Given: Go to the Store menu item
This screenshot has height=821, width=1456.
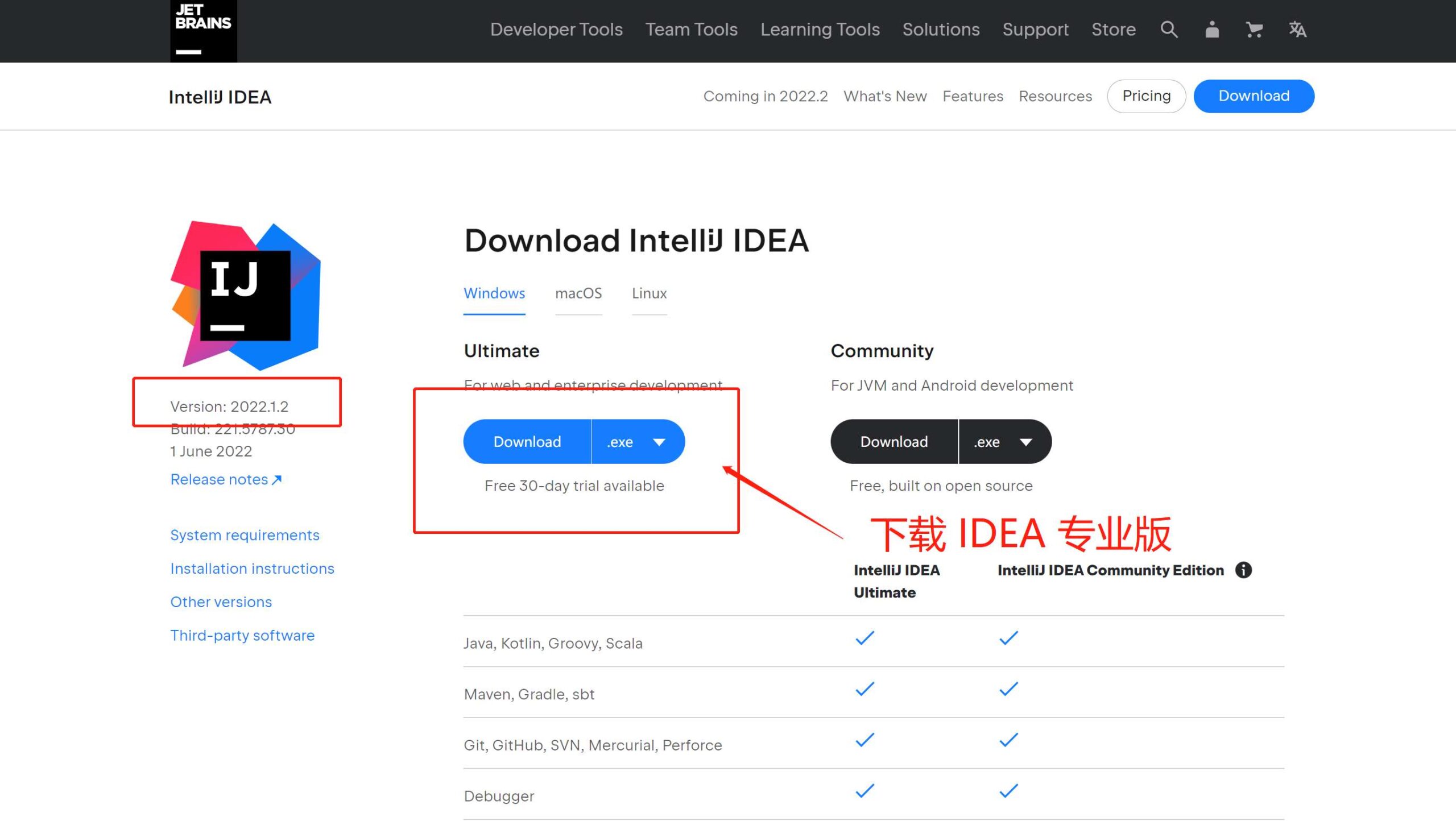Looking at the screenshot, I should click(1113, 30).
